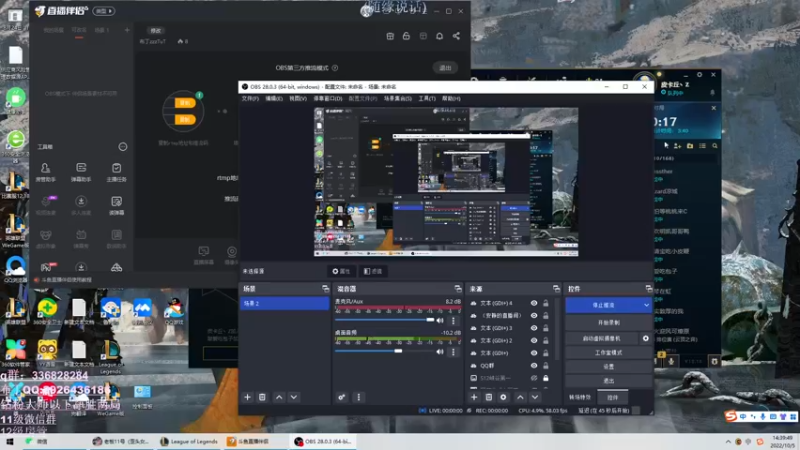Add scene tab with plus in 直播伴侣

pos(127,31)
